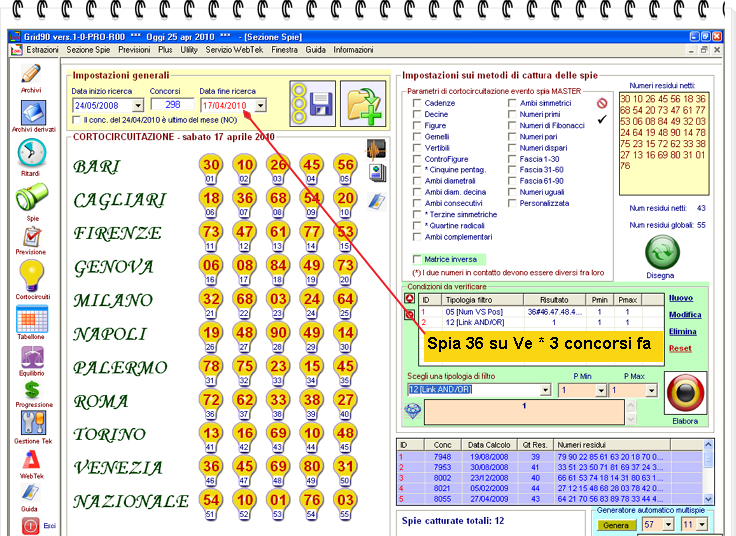Open the Utility menu
Image resolution: width=736 pixels, height=536 pixels.
pyautogui.click(x=189, y=50)
